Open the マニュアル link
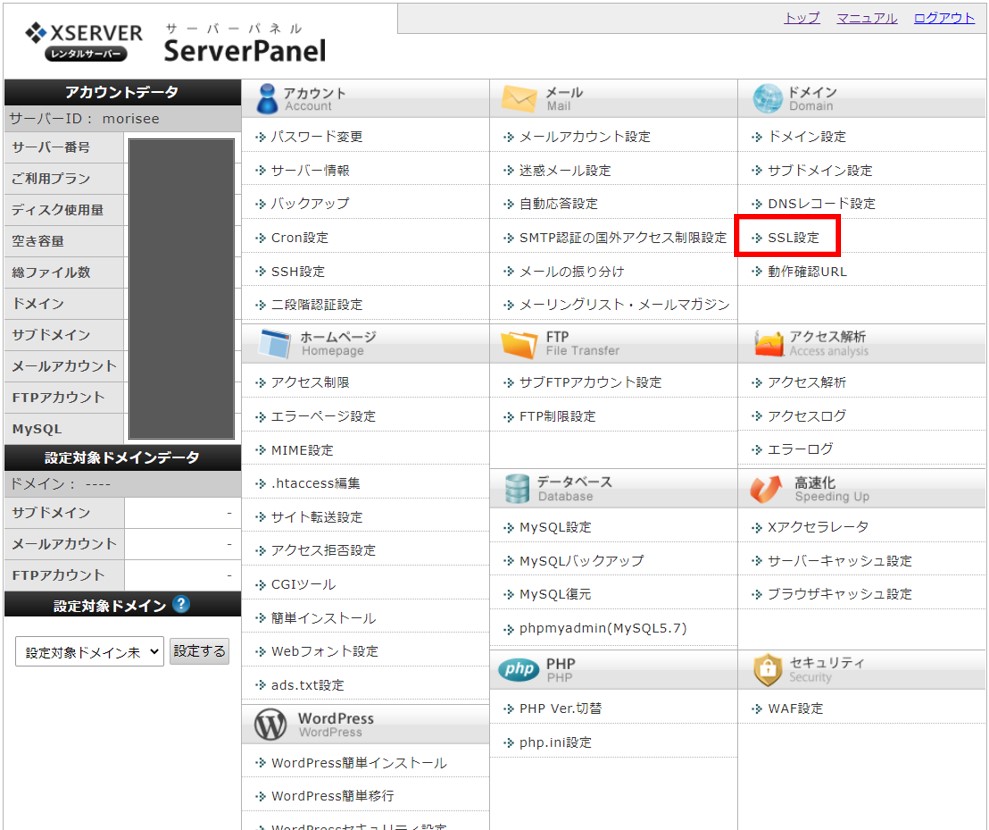The height and width of the screenshot is (830, 989). point(867,18)
